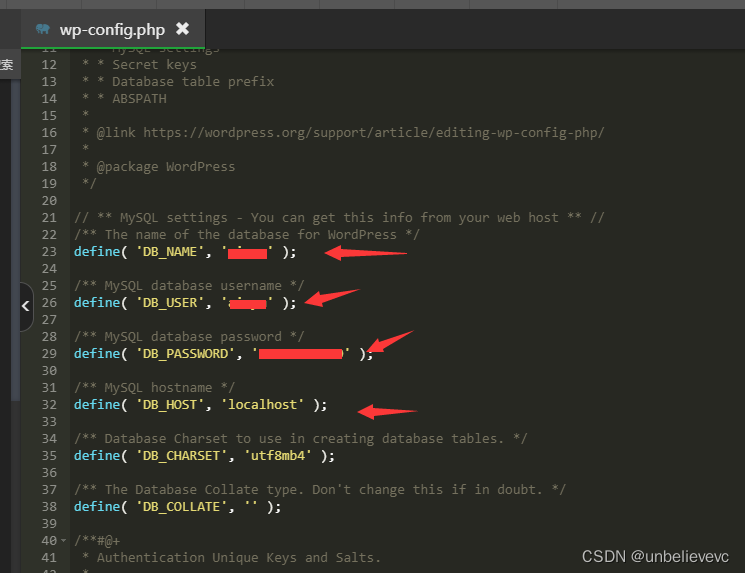Viewport: 745px width, 573px height.
Task: Click 'Database table prefix' comment line
Action: (x=193, y=82)
